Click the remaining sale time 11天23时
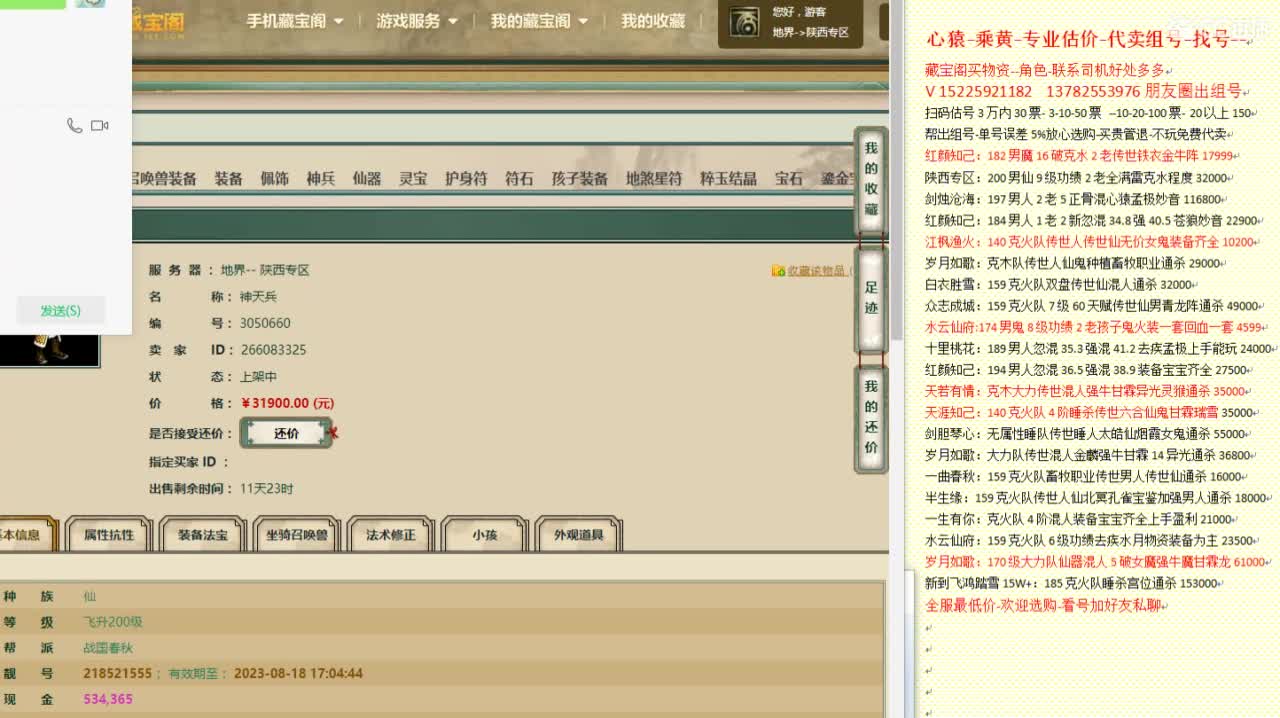1280x718 pixels. coord(266,488)
